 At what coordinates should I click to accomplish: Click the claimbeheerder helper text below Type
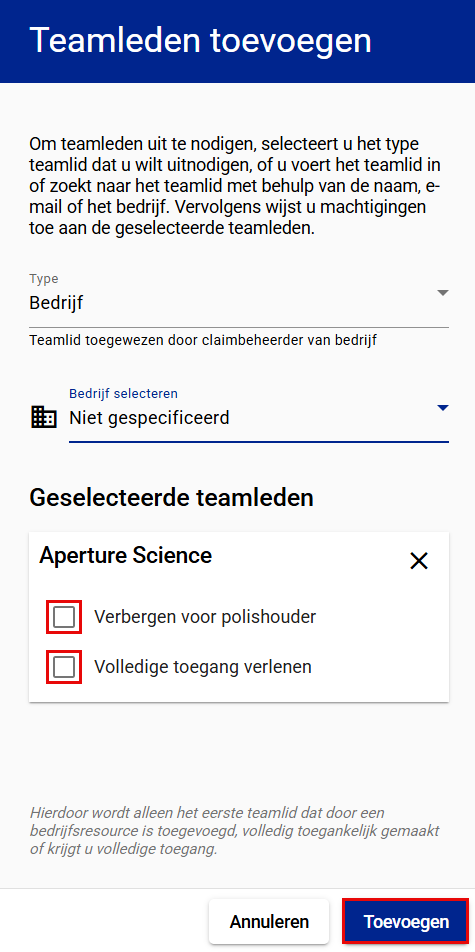click(x=203, y=341)
